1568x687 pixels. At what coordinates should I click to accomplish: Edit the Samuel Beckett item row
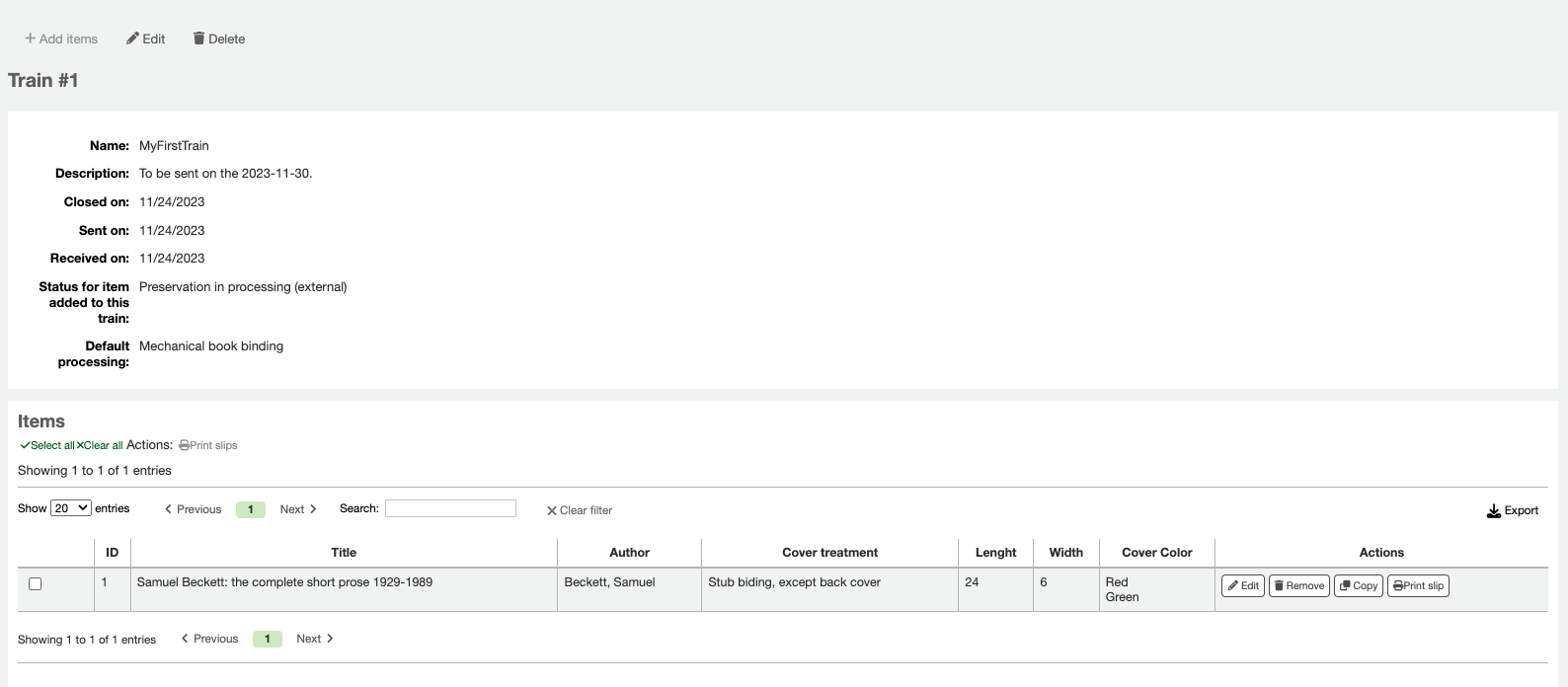pyautogui.click(x=1242, y=585)
